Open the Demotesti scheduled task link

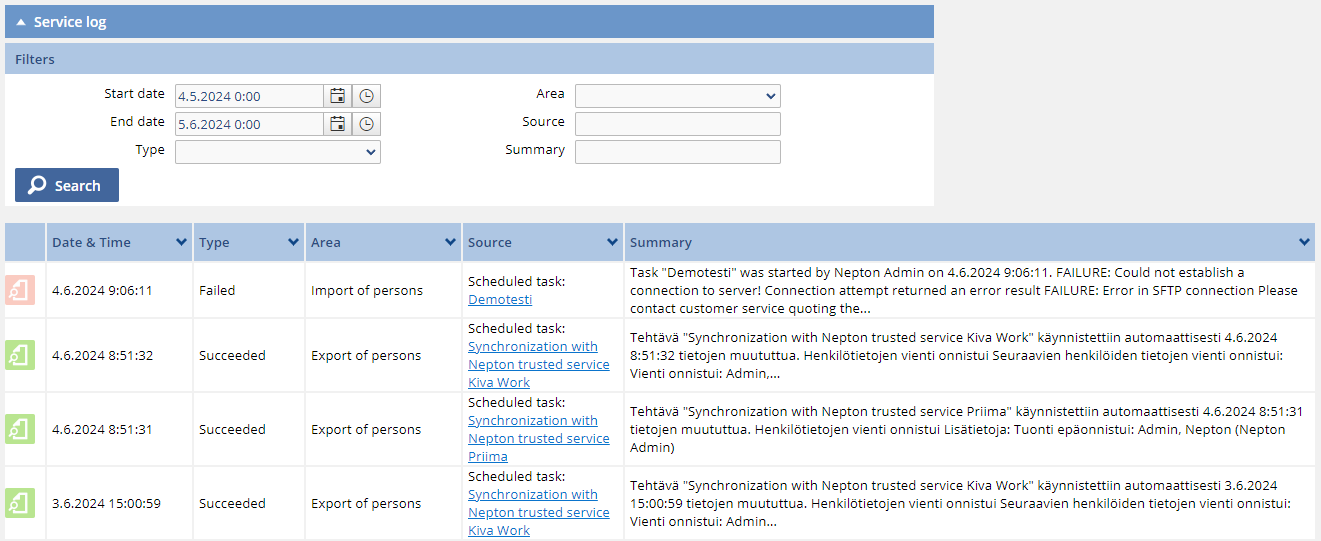[500, 299]
